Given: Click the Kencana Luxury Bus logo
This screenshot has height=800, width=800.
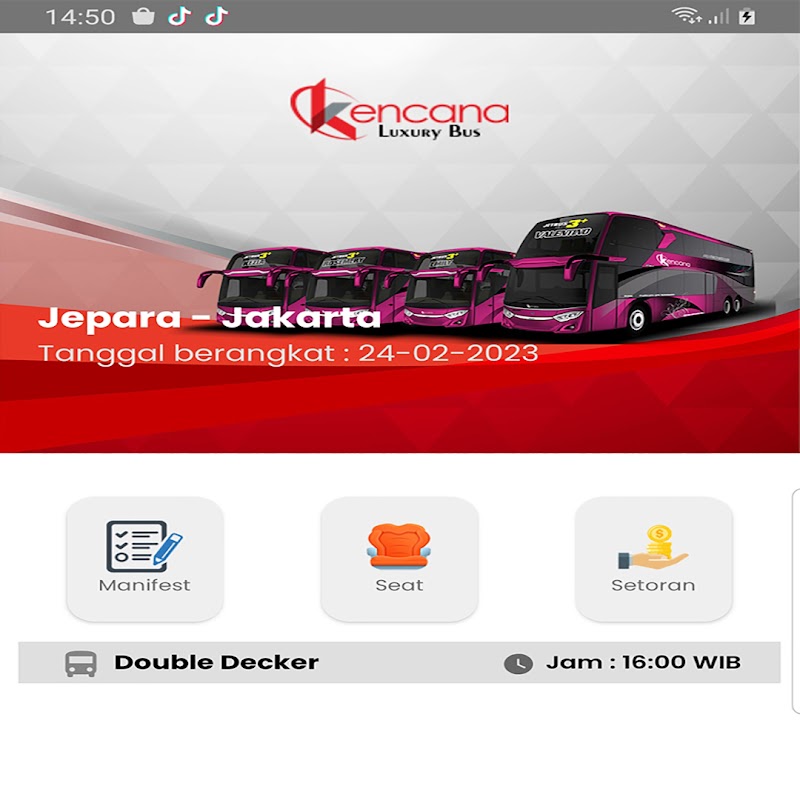Looking at the screenshot, I should tap(399, 109).
